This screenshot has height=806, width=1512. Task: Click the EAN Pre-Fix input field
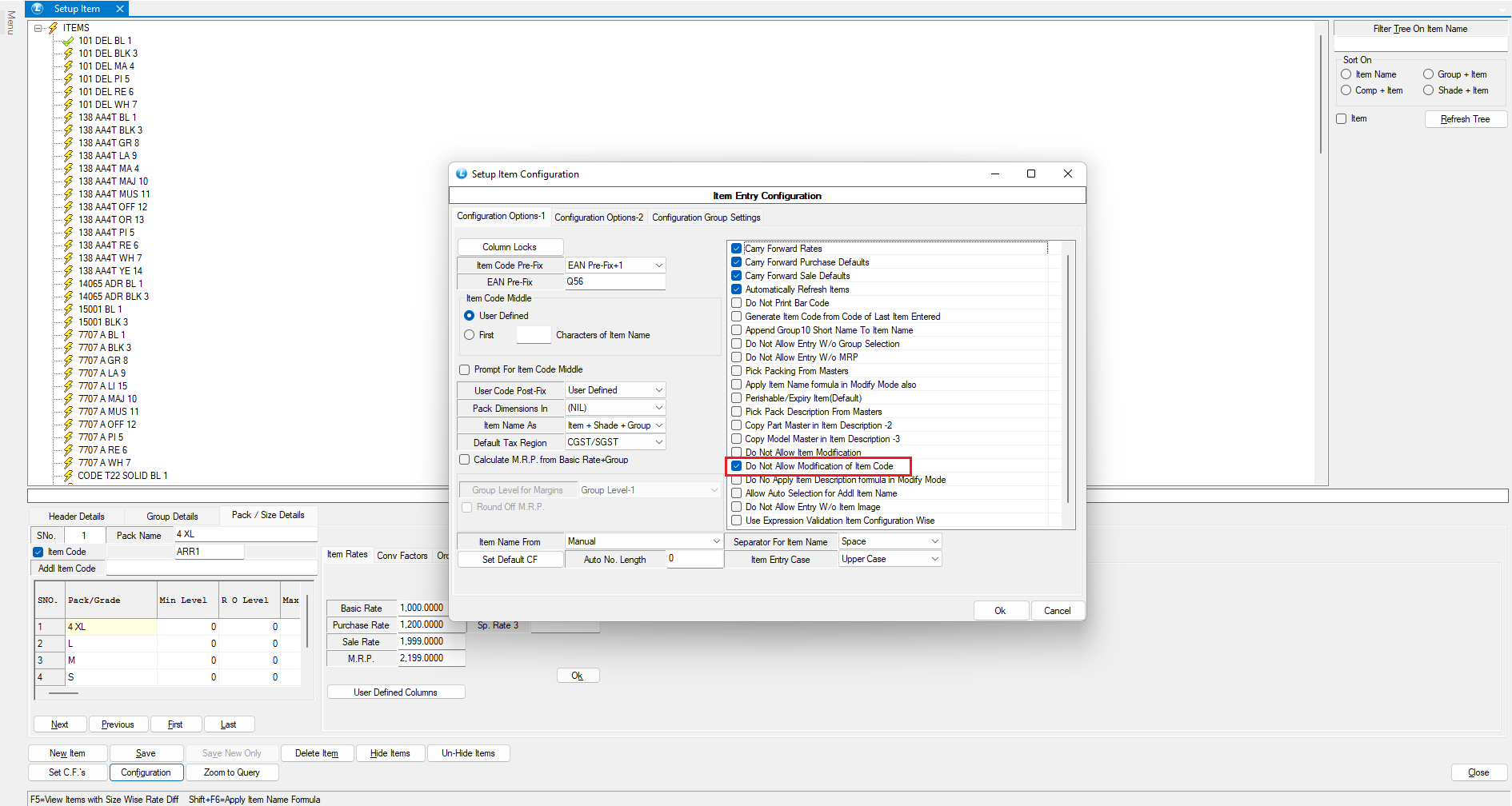pos(614,282)
